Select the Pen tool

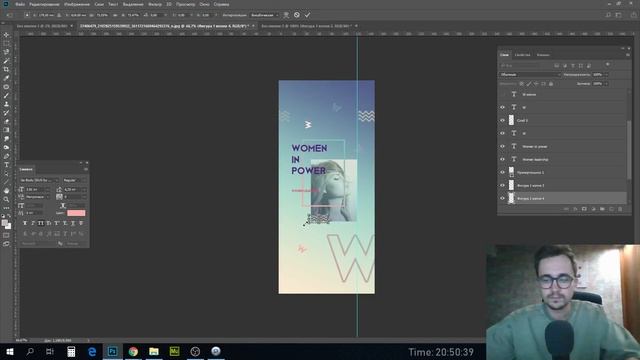(x=6, y=156)
